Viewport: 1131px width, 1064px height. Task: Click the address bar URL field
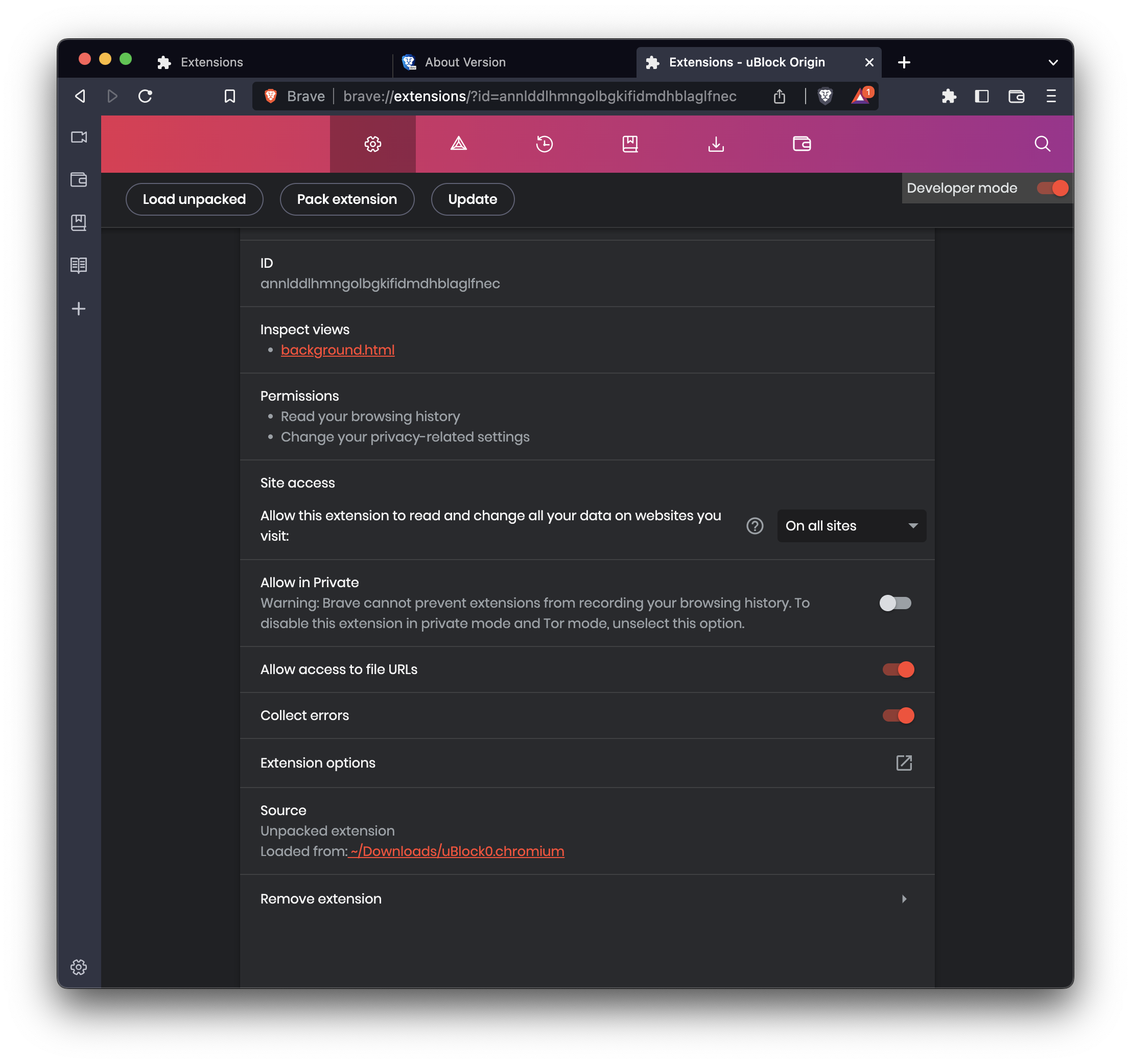[x=539, y=96]
